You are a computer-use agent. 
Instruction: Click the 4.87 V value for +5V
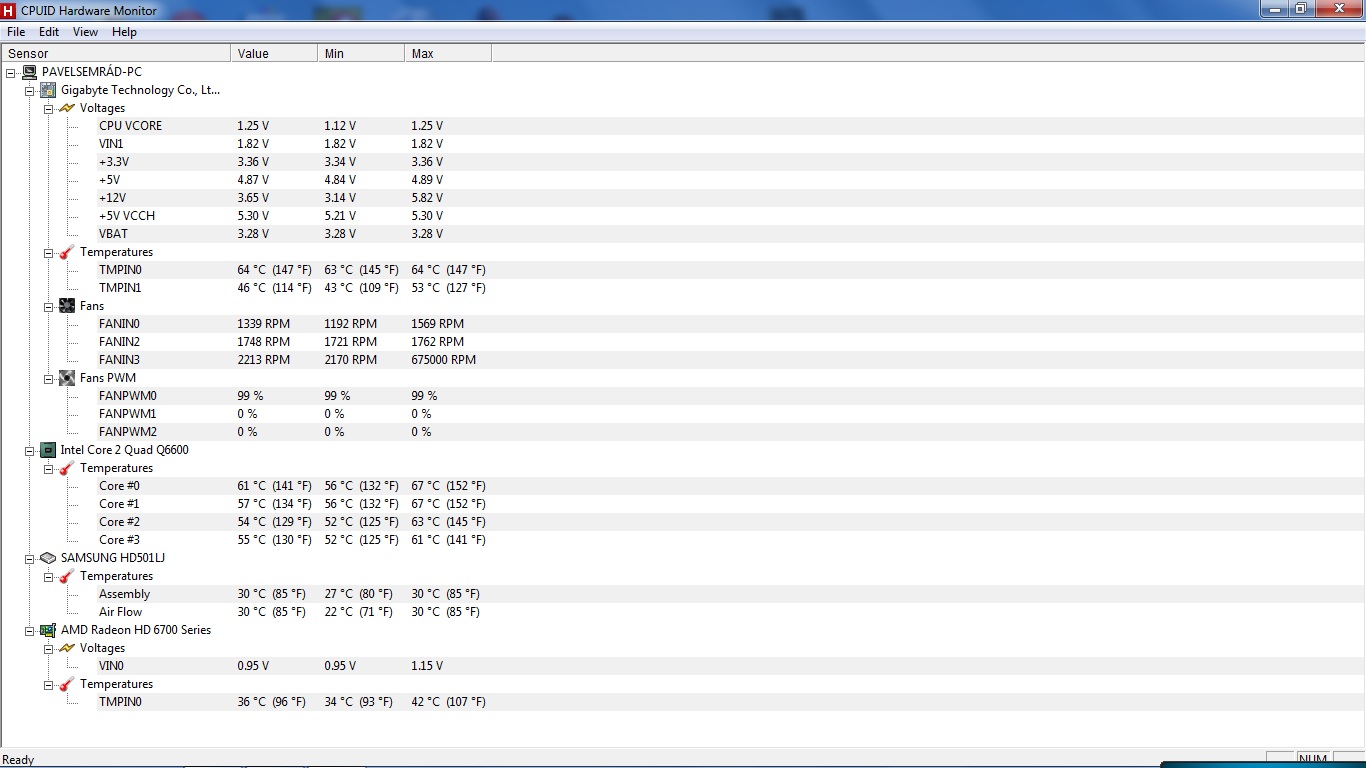[x=253, y=180]
